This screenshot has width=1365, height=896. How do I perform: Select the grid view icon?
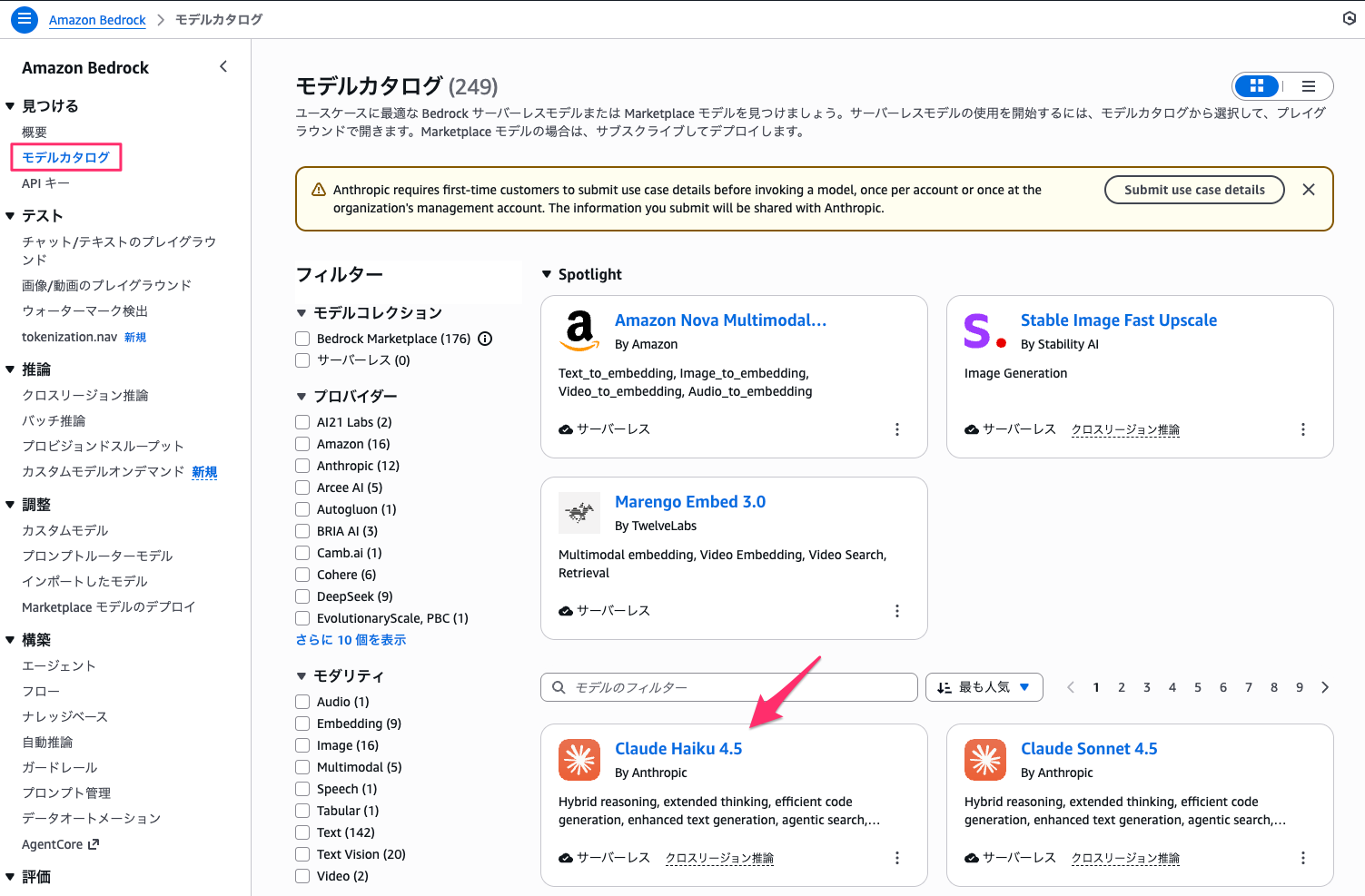click(x=1257, y=85)
